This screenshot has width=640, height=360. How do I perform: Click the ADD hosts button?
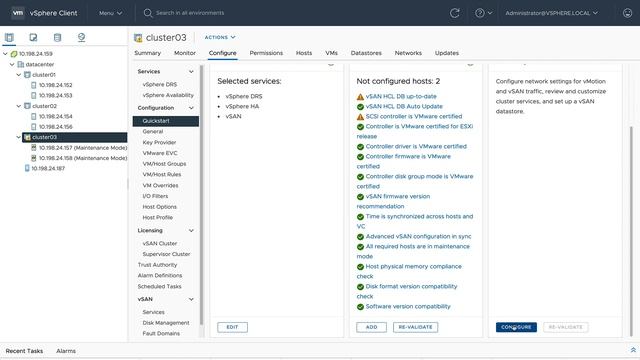(371, 327)
